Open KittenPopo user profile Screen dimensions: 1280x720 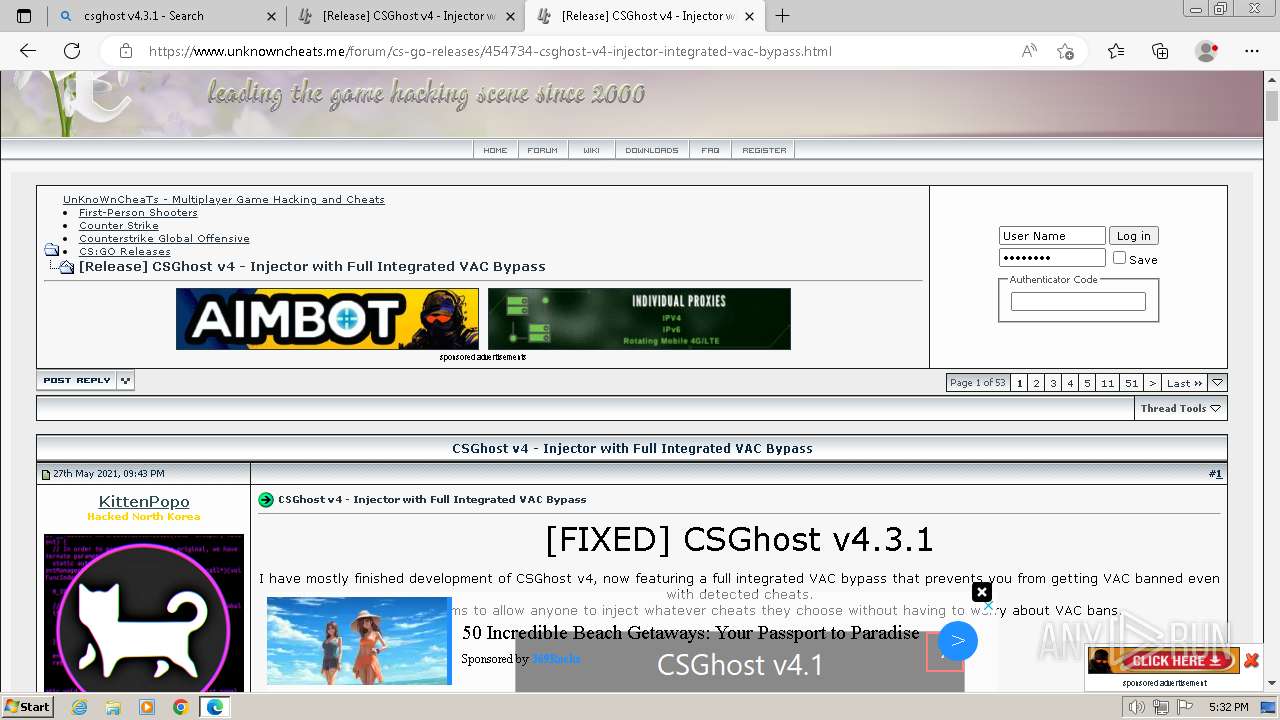pos(144,502)
